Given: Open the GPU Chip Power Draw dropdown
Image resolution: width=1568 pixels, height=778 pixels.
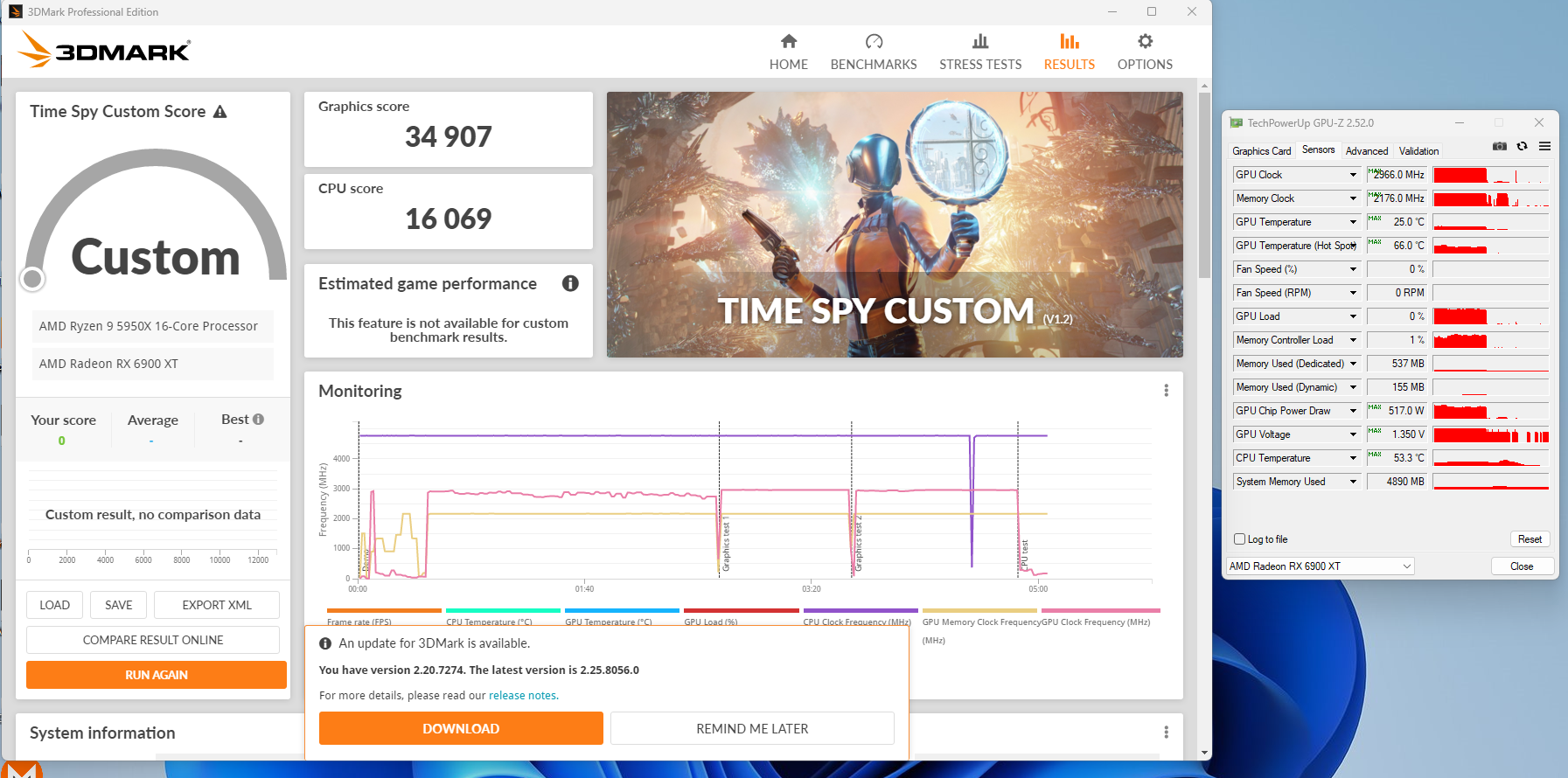Looking at the screenshot, I should [x=1353, y=411].
